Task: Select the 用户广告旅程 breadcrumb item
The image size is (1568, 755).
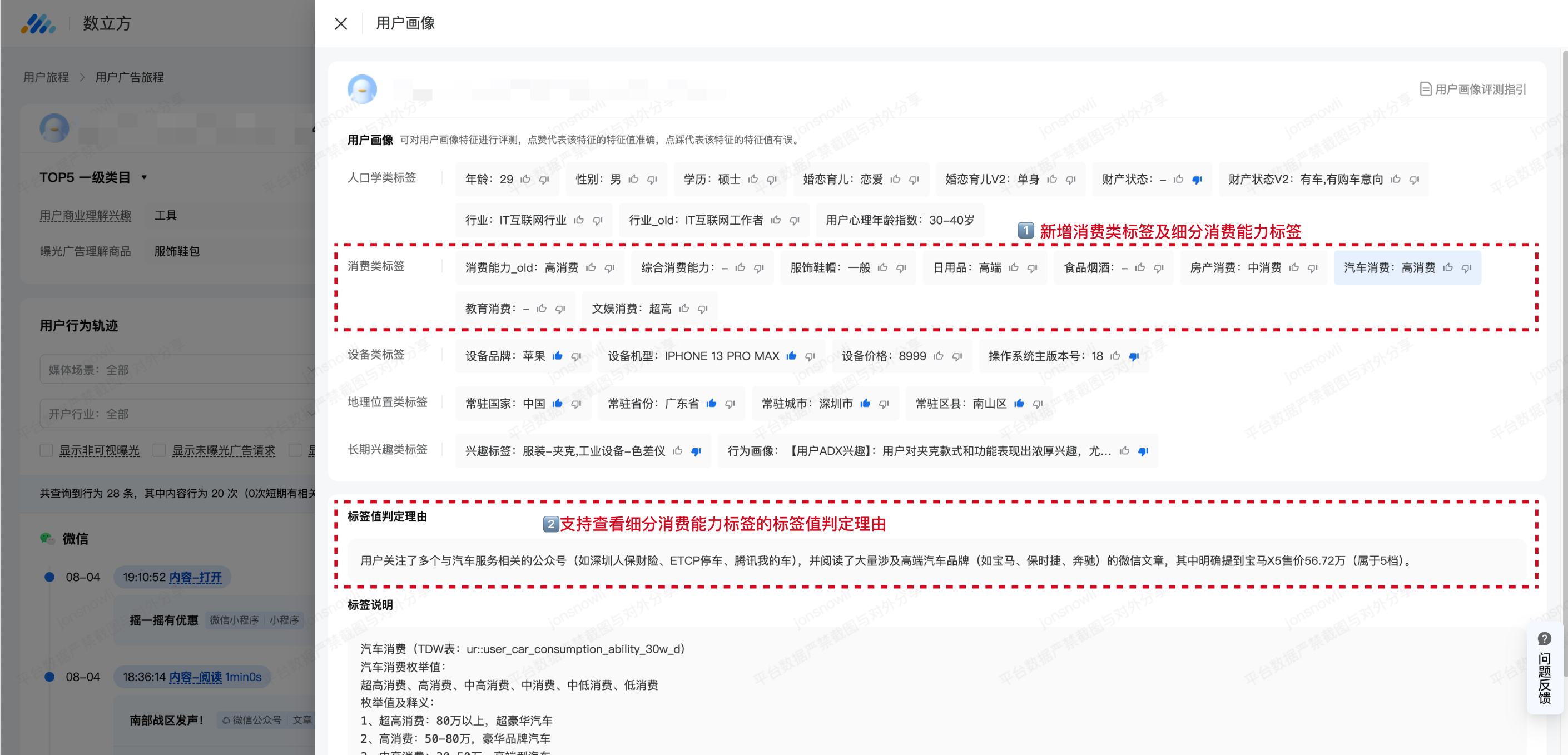Action: [x=129, y=77]
